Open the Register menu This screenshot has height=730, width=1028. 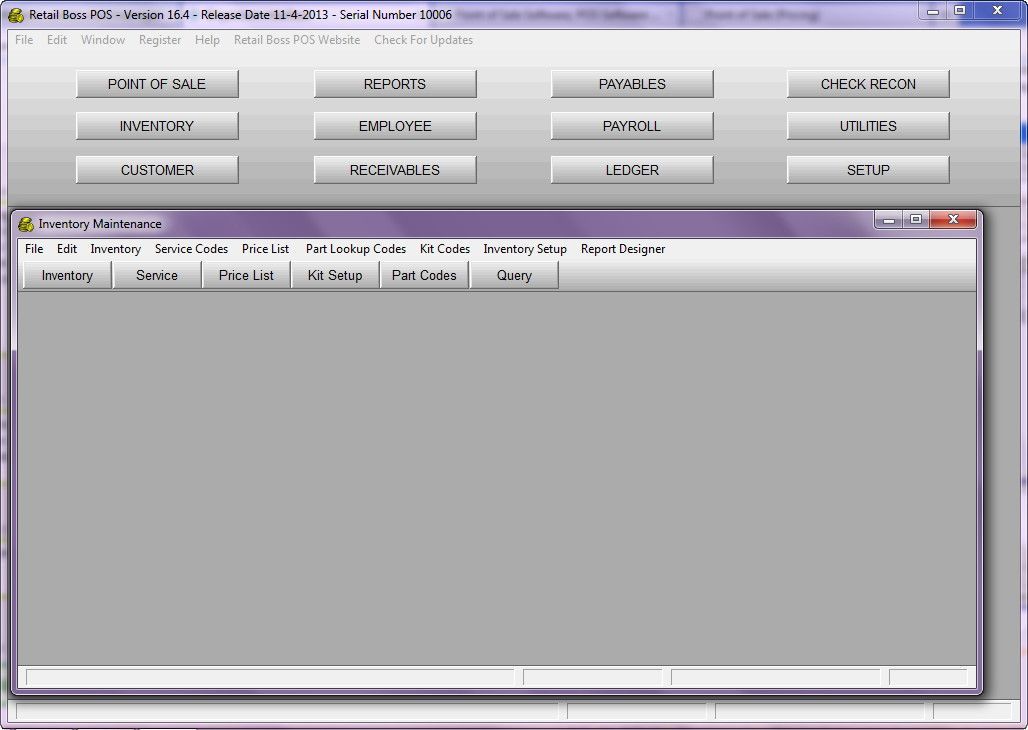[160, 40]
